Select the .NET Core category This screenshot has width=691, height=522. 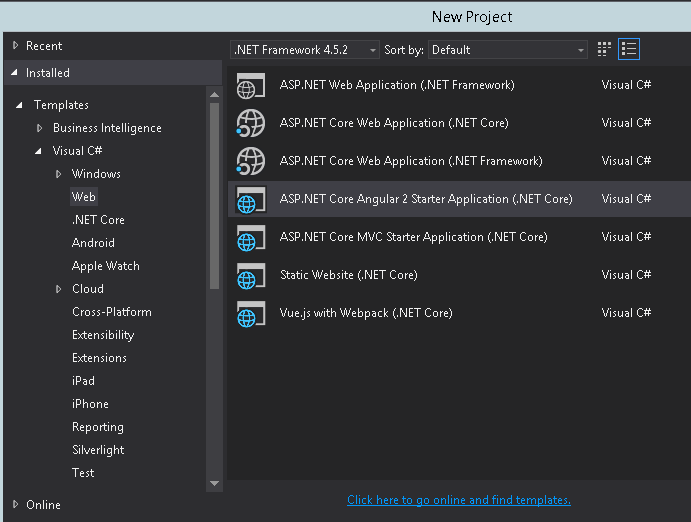tap(98, 219)
